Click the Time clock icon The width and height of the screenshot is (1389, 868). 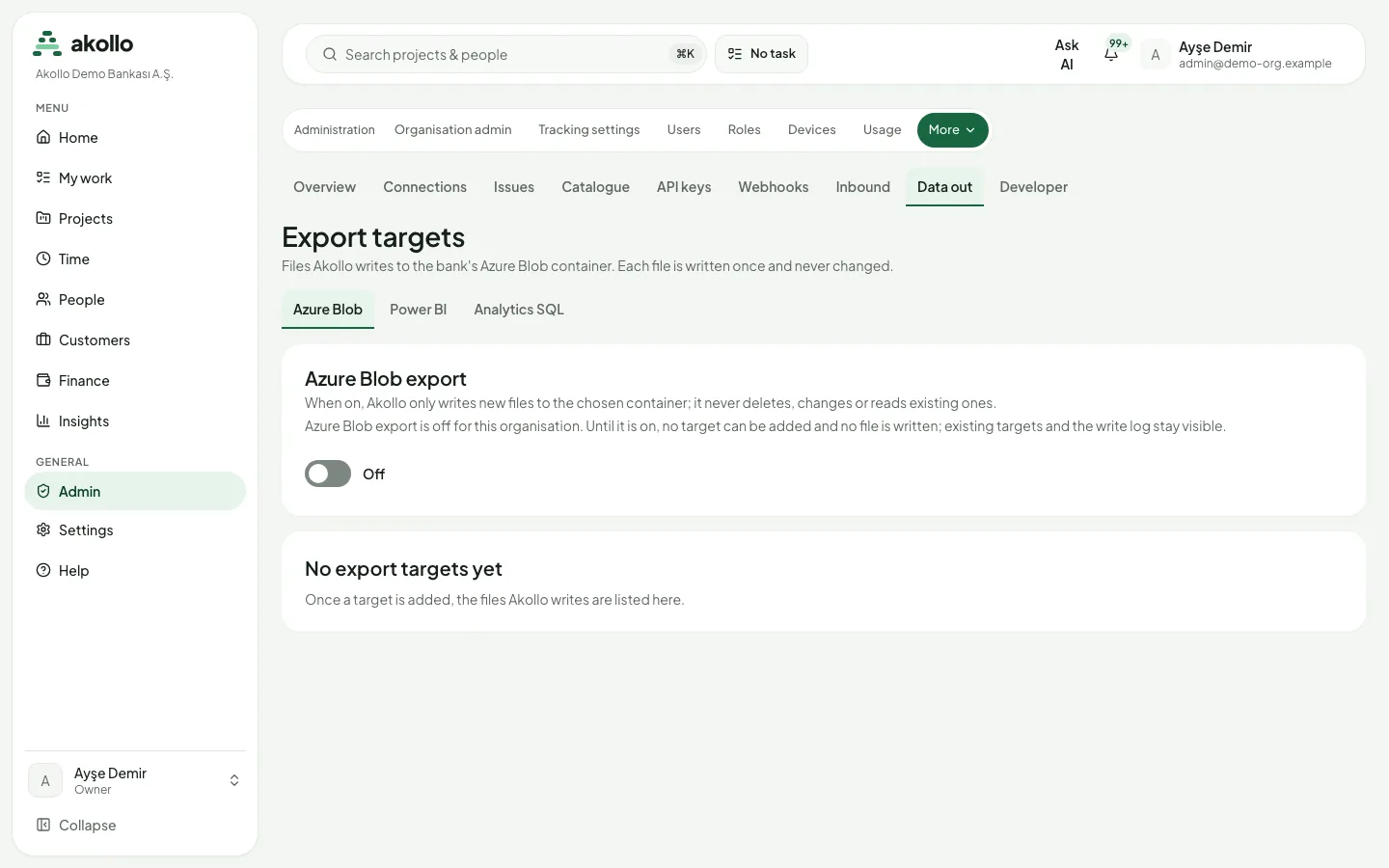[x=43, y=258]
